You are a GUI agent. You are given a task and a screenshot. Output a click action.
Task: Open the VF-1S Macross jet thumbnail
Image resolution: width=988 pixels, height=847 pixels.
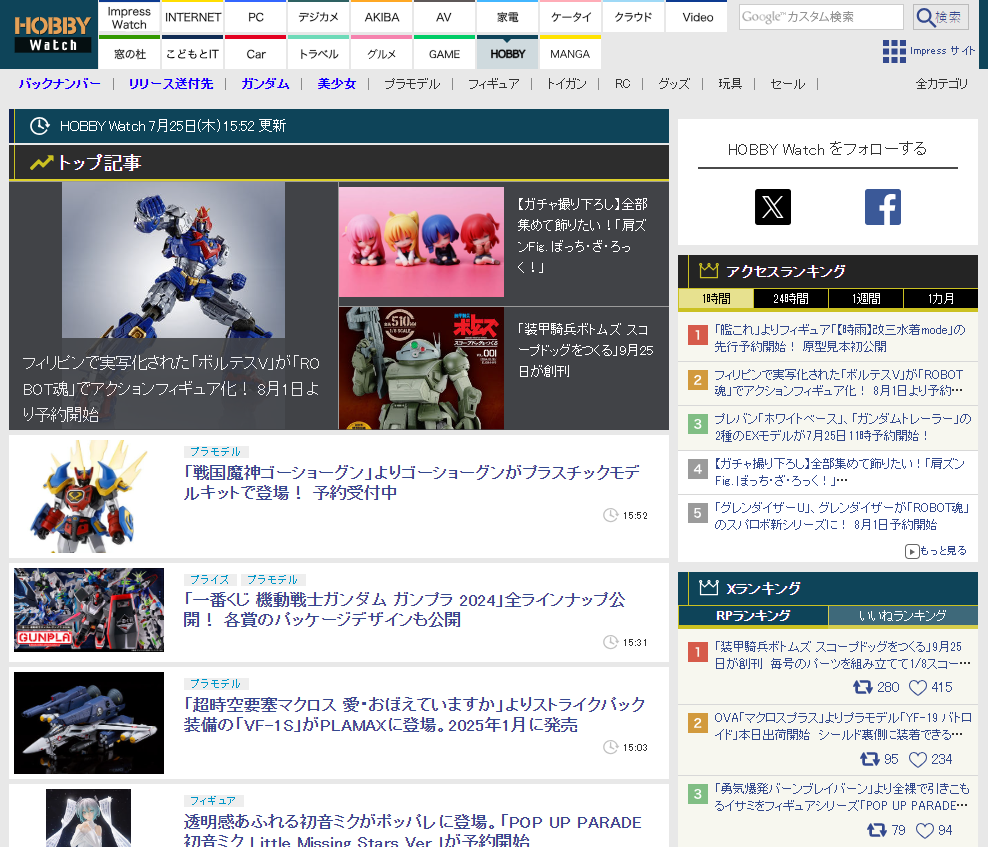89,723
